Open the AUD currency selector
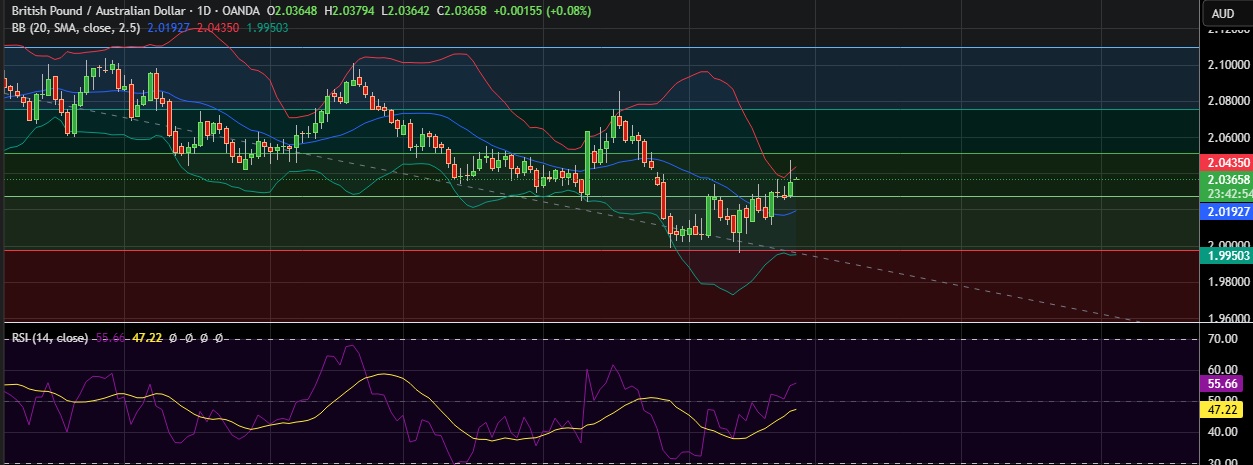Screen dimensions: 1253x465 (x=1222, y=13)
